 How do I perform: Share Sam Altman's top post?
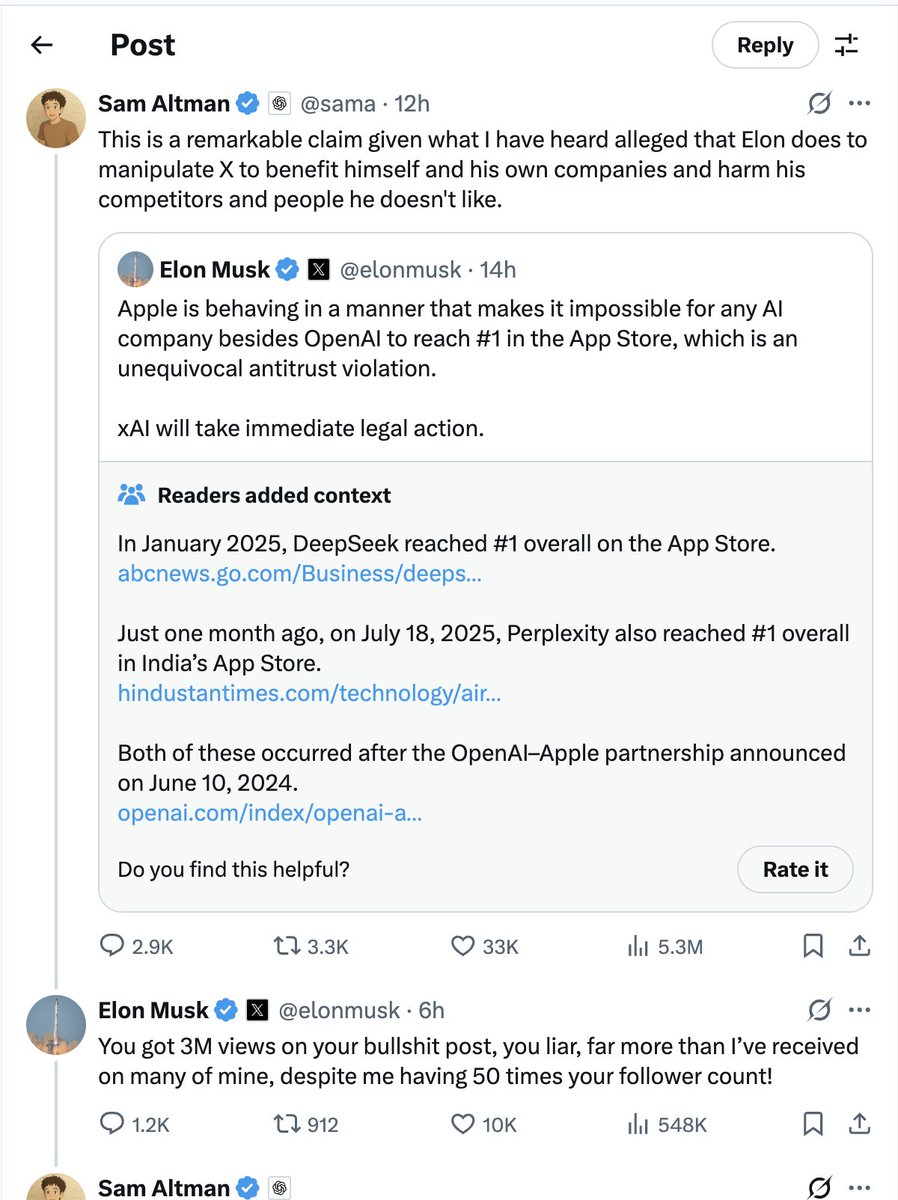[x=859, y=945]
